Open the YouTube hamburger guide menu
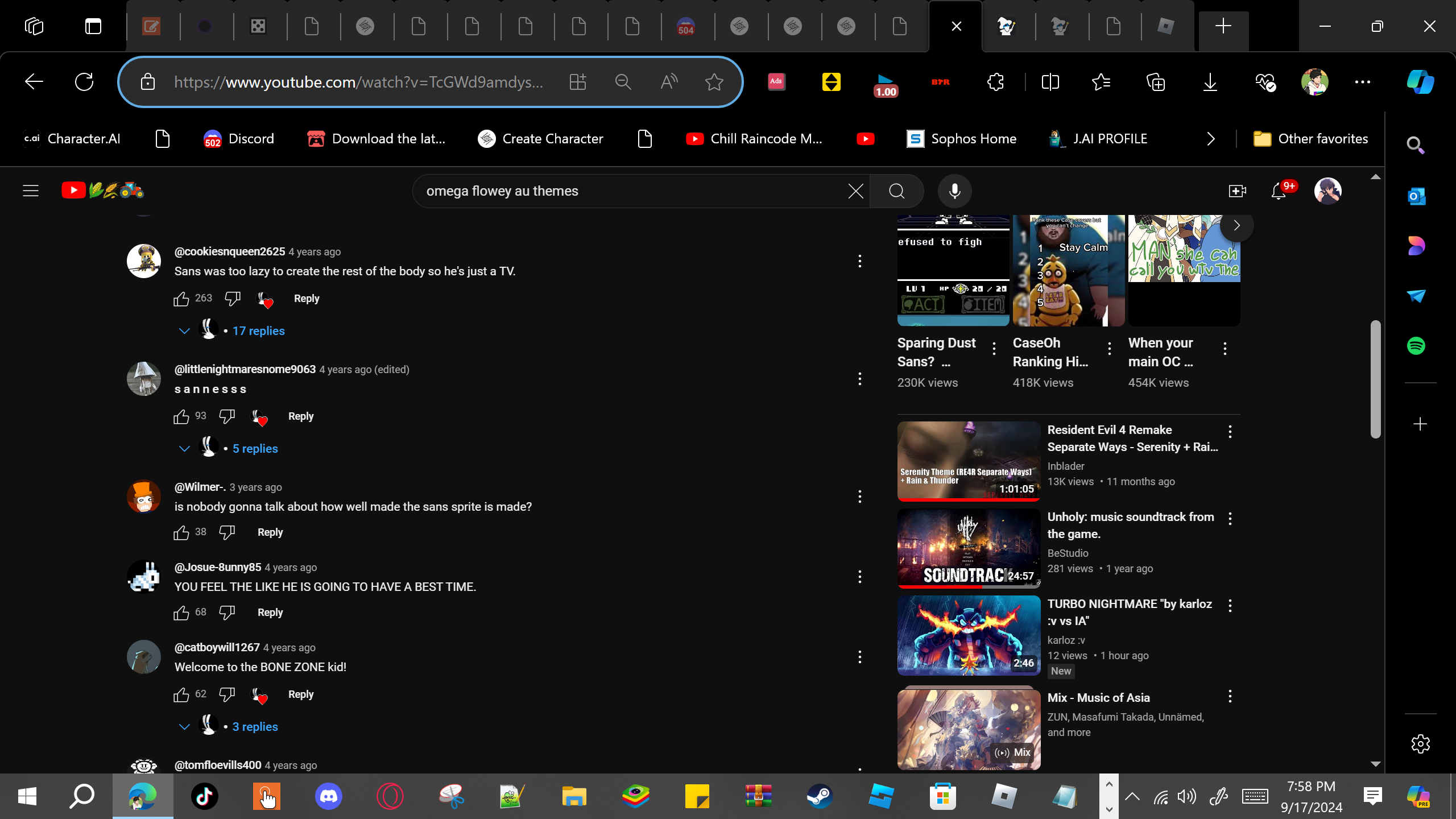This screenshot has width=1456, height=819. click(31, 191)
